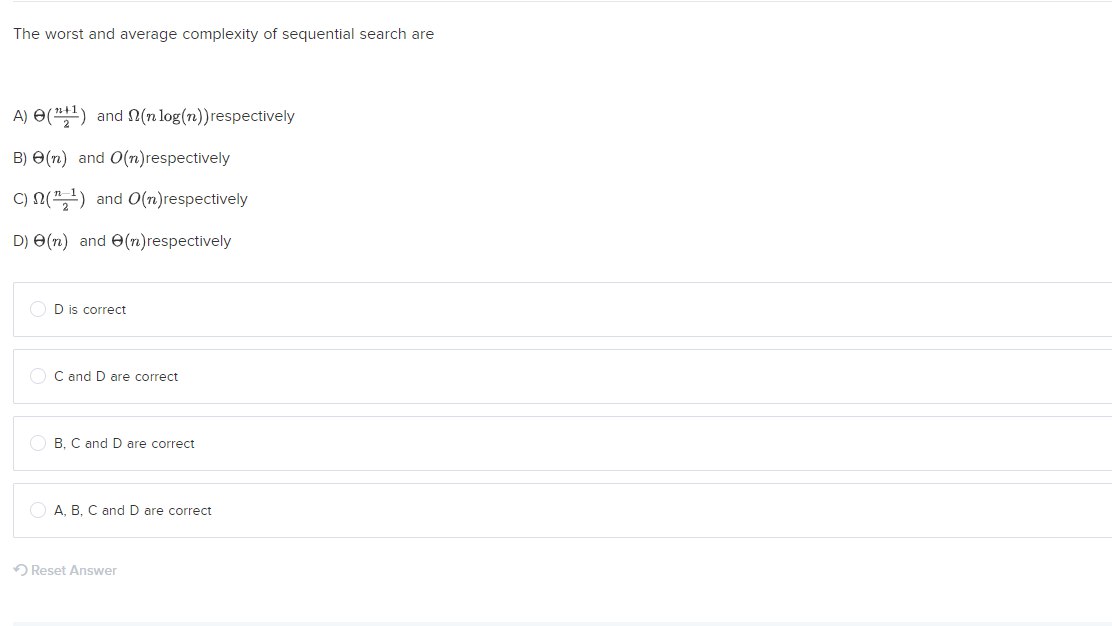Screen dimensions: 1112x626
Task: Click the Reset Answer link text
Action: coord(74,571)
